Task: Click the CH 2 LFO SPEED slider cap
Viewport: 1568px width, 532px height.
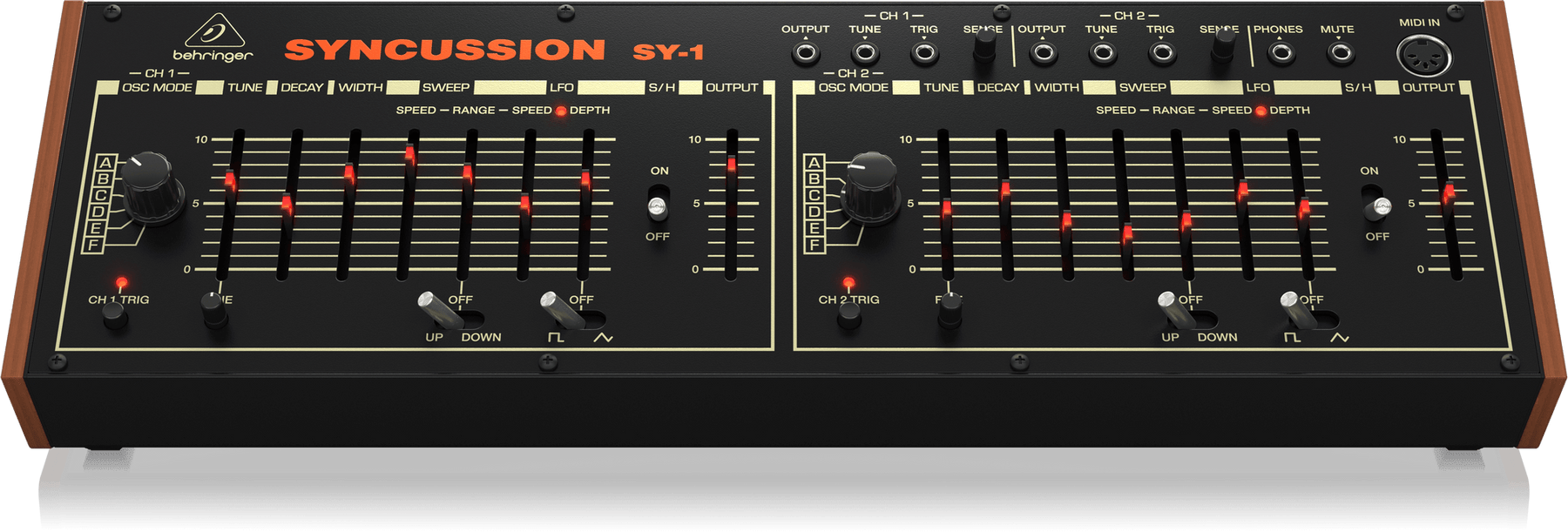Action: point(1243,190)
